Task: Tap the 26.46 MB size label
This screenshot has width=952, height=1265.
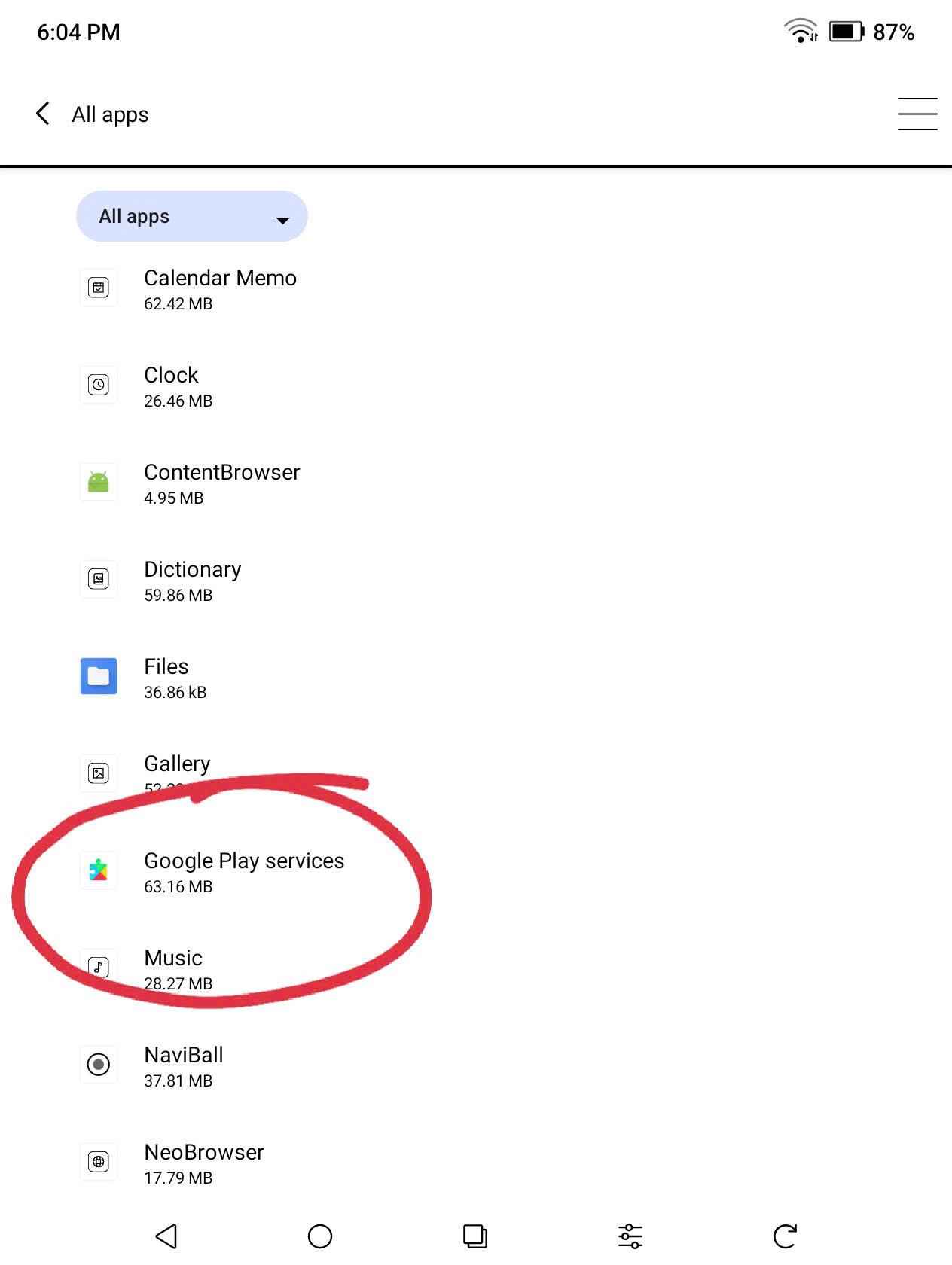Action: click(178, 401)
